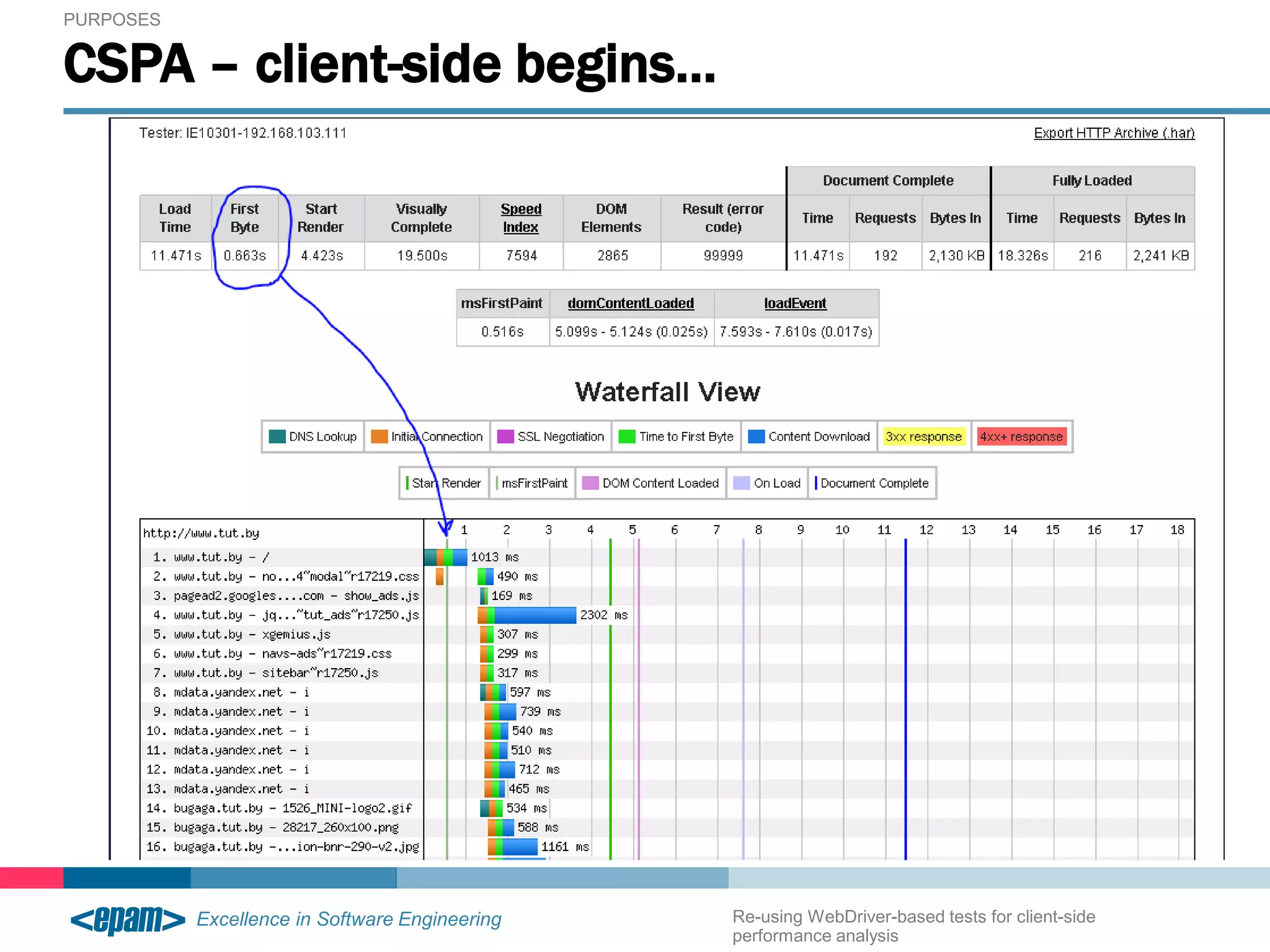Click the DNS Lookup teal color swatch

[x=277, y=436]
